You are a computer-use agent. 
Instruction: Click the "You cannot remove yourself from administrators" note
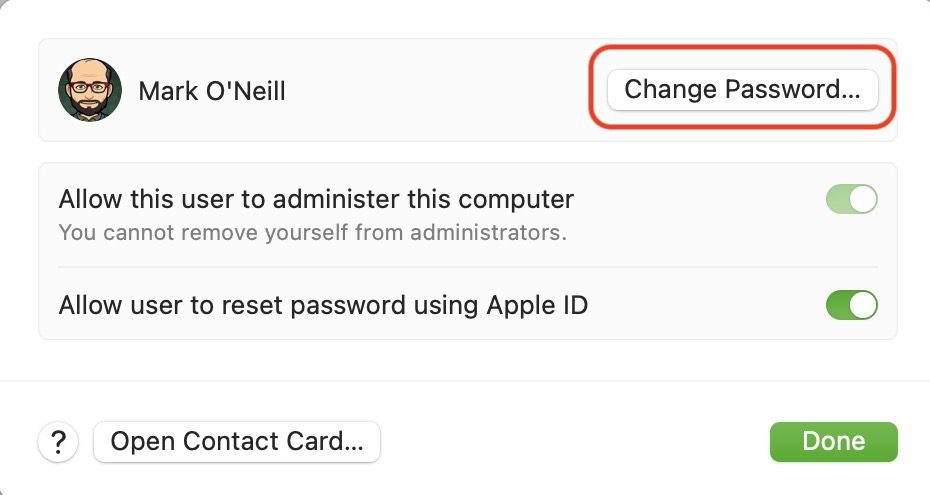[313, 233]
